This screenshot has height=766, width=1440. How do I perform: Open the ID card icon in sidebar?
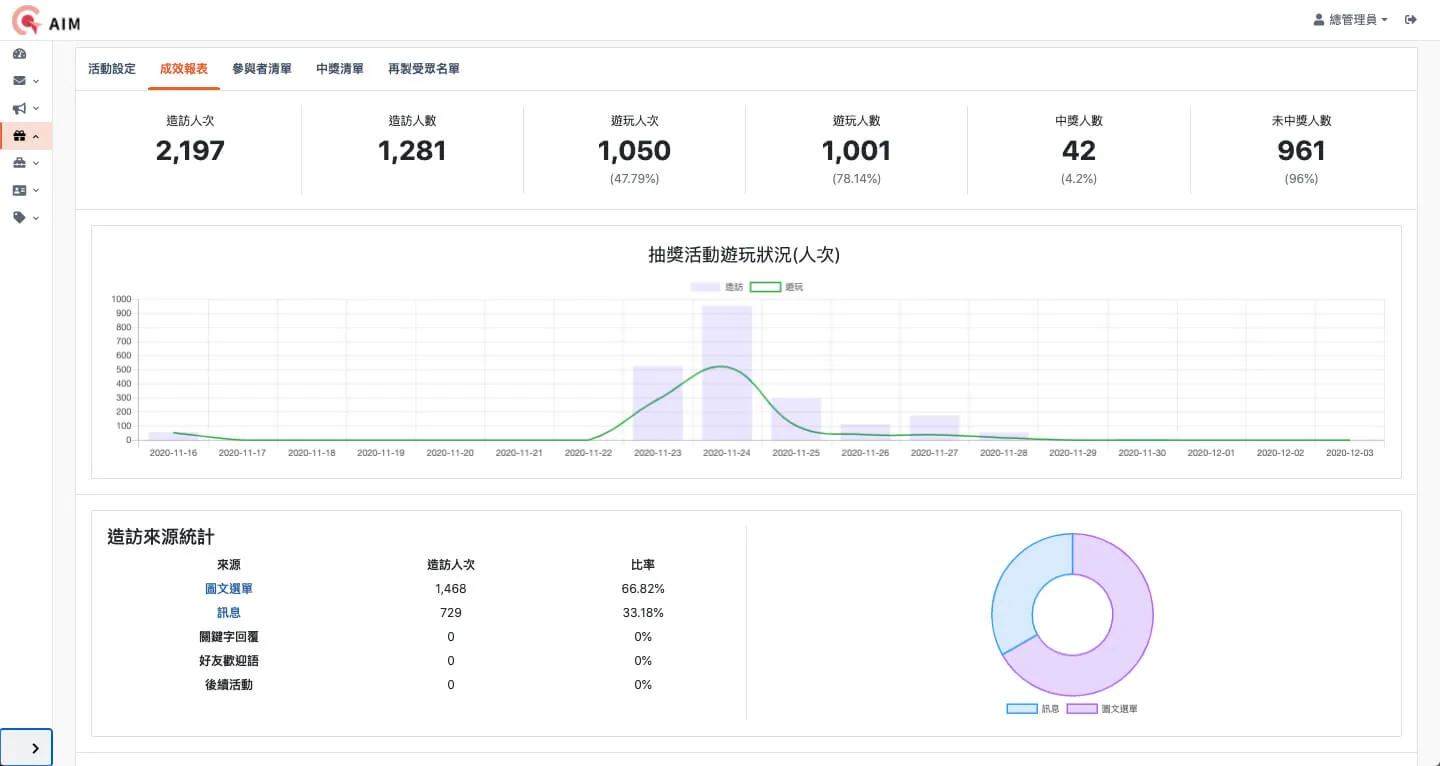pyautogui.click(x=19, y=189)
